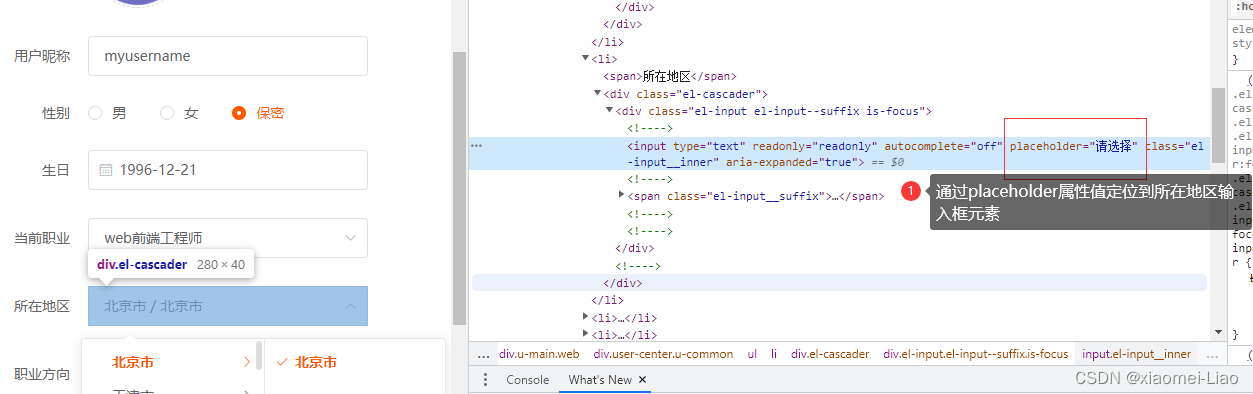Click the 用户昵称 input with myusername
The image size is (1253, 394).
click(228, 56)
